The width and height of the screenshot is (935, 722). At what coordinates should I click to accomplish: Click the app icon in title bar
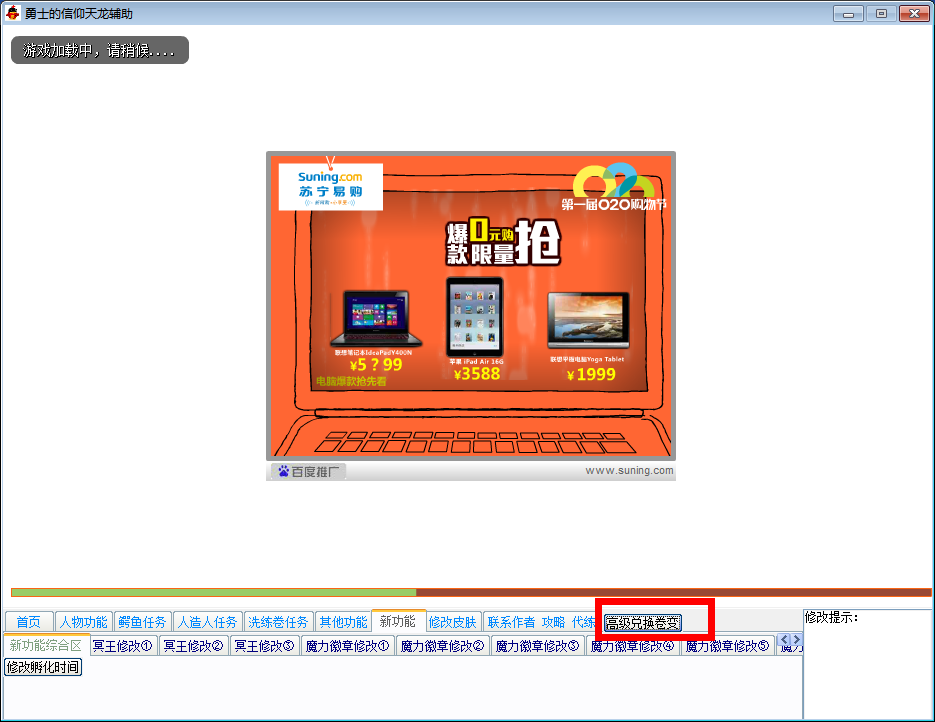pyautogui.click(x=13, y=13)
